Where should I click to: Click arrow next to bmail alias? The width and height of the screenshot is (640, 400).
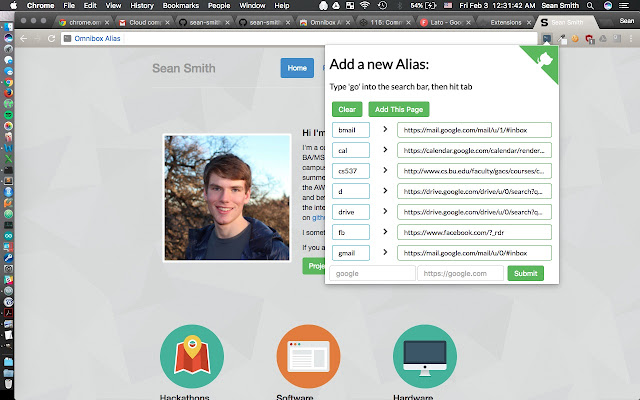385,129
